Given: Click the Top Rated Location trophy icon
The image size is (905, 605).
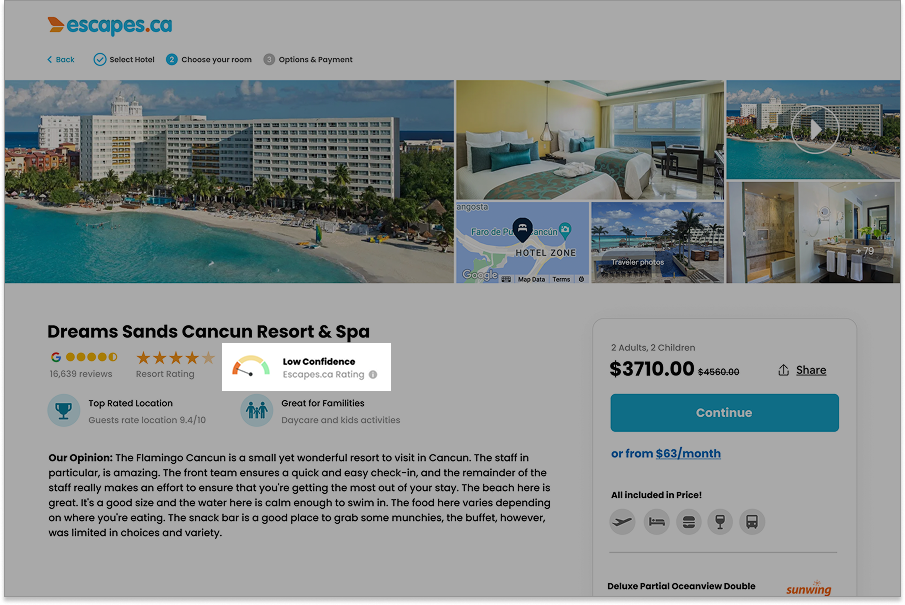Looking at the screenshot, I should (63, 410).
